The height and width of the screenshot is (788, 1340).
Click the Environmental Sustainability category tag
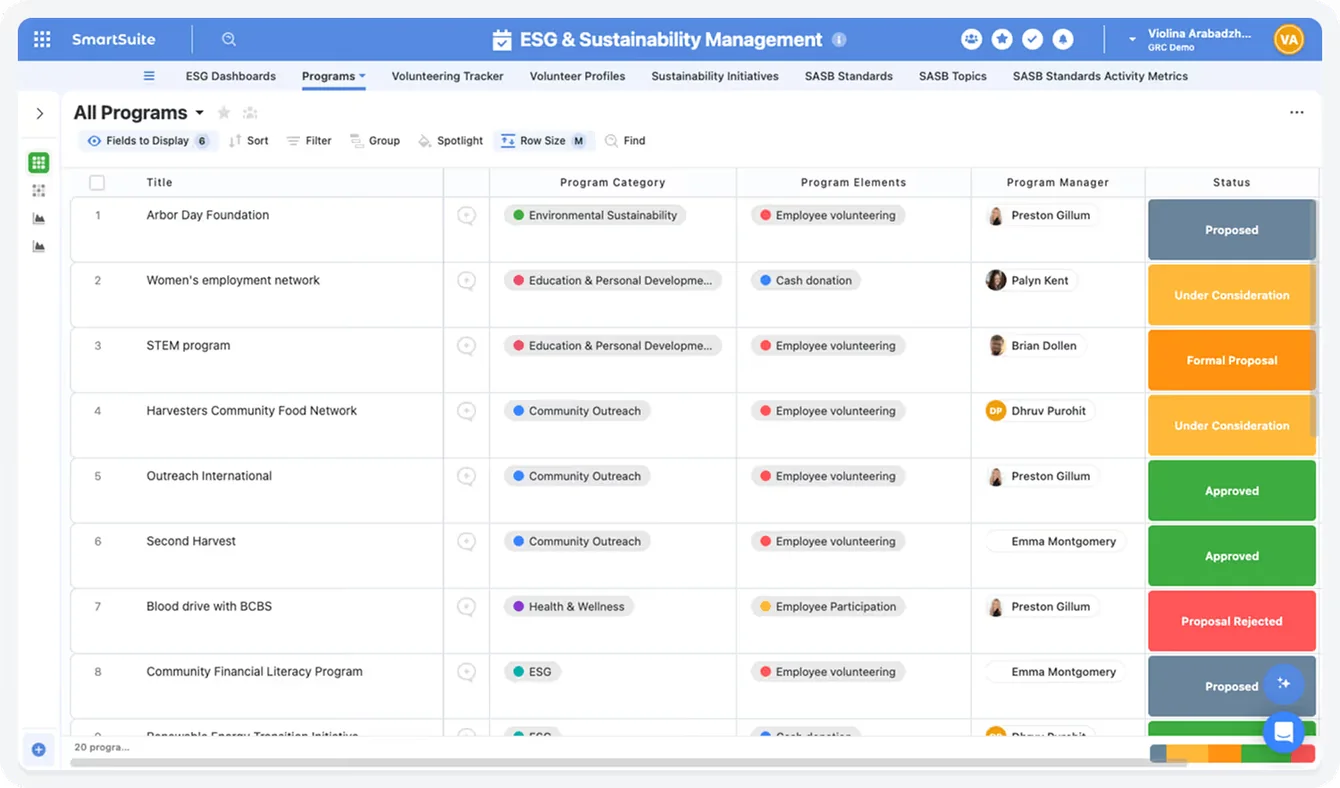[x=595, y=215]
